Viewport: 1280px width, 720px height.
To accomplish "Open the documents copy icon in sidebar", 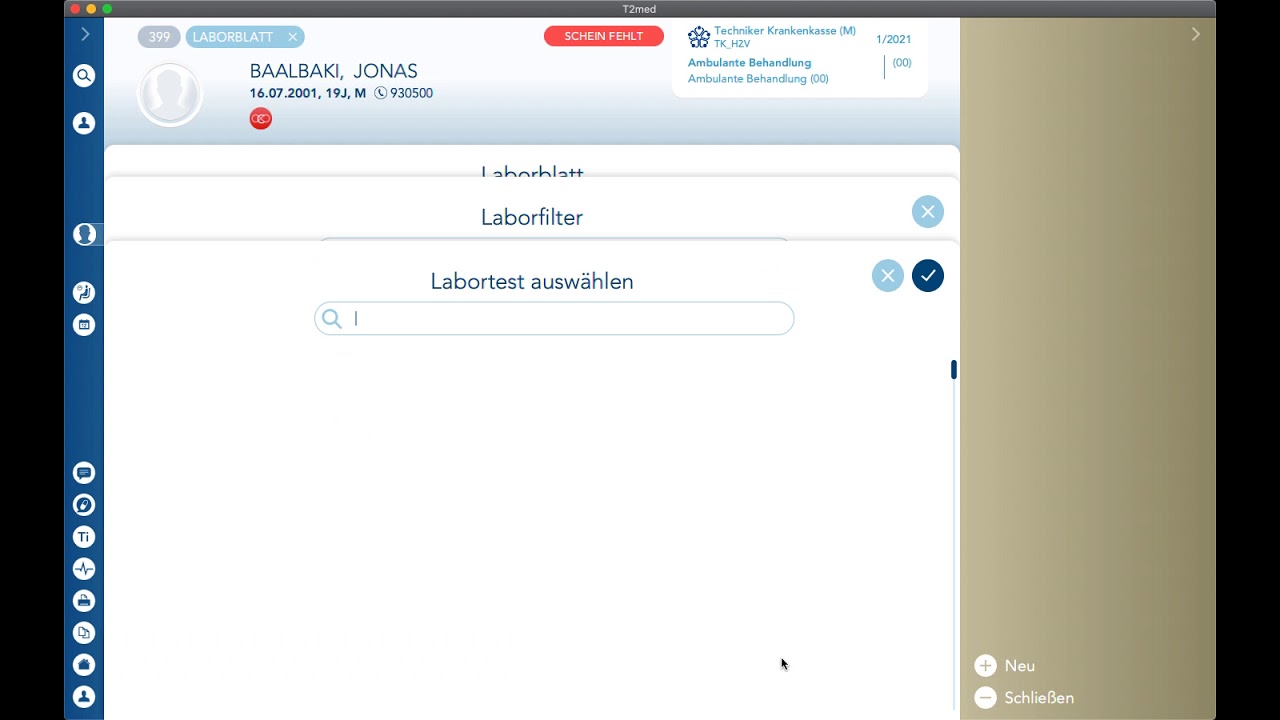I will 84,633.
